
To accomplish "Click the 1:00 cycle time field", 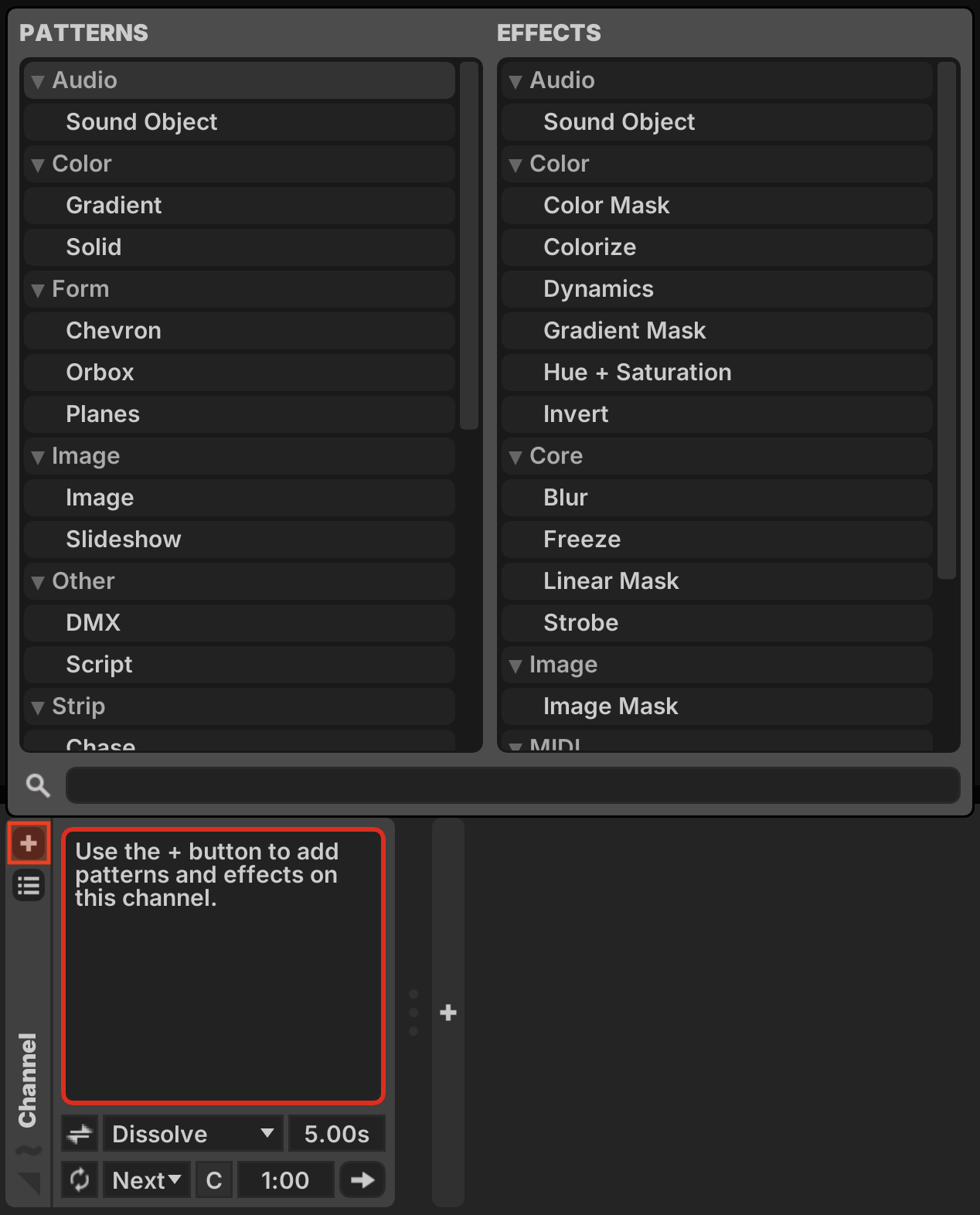I will tap(285, 1180).
